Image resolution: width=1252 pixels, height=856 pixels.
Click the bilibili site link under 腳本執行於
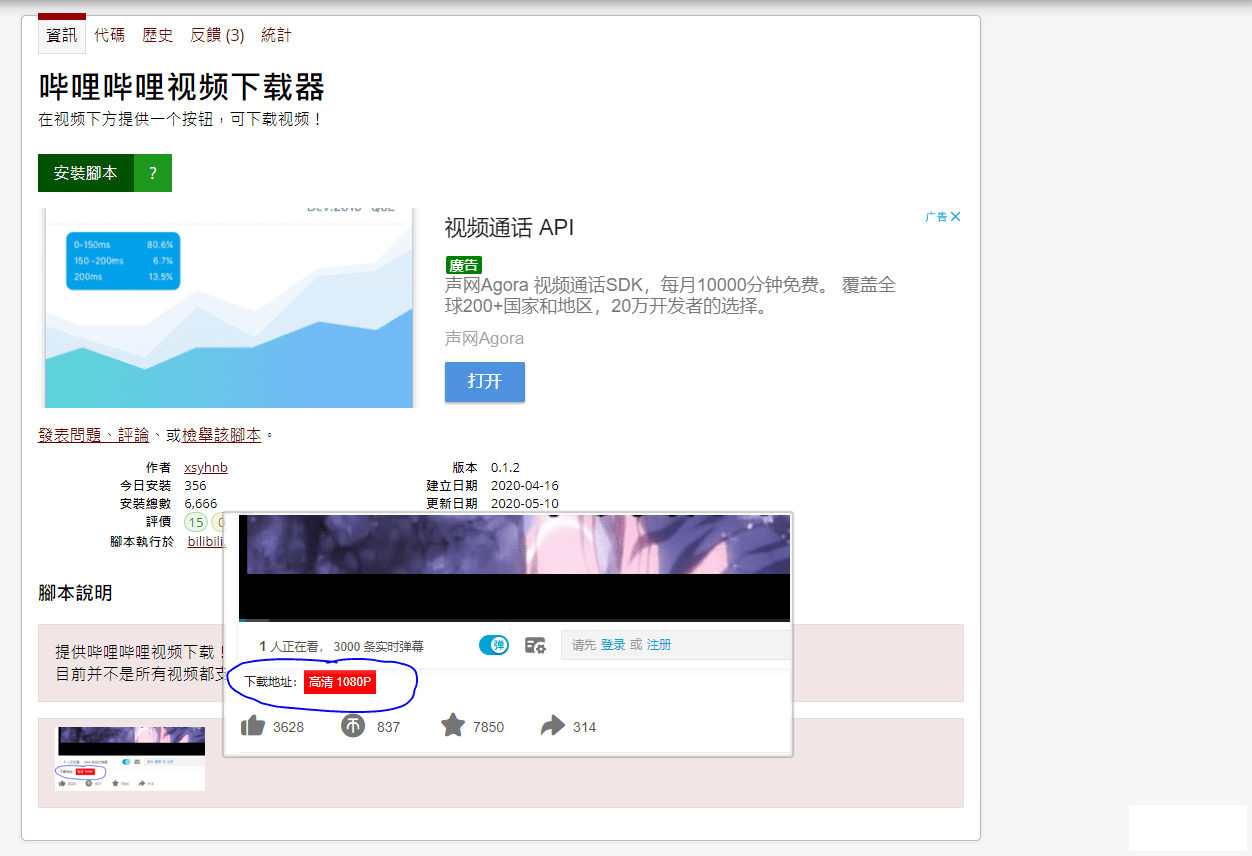pos(206,541)
